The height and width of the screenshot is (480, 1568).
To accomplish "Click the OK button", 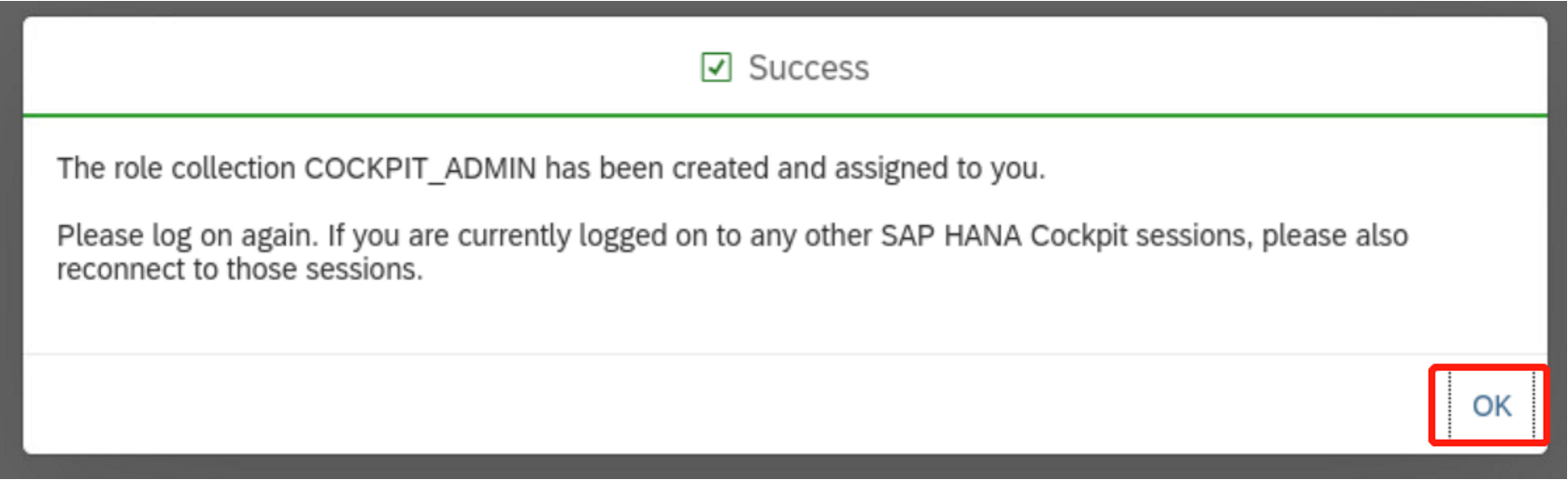I will pos(1490,406).
